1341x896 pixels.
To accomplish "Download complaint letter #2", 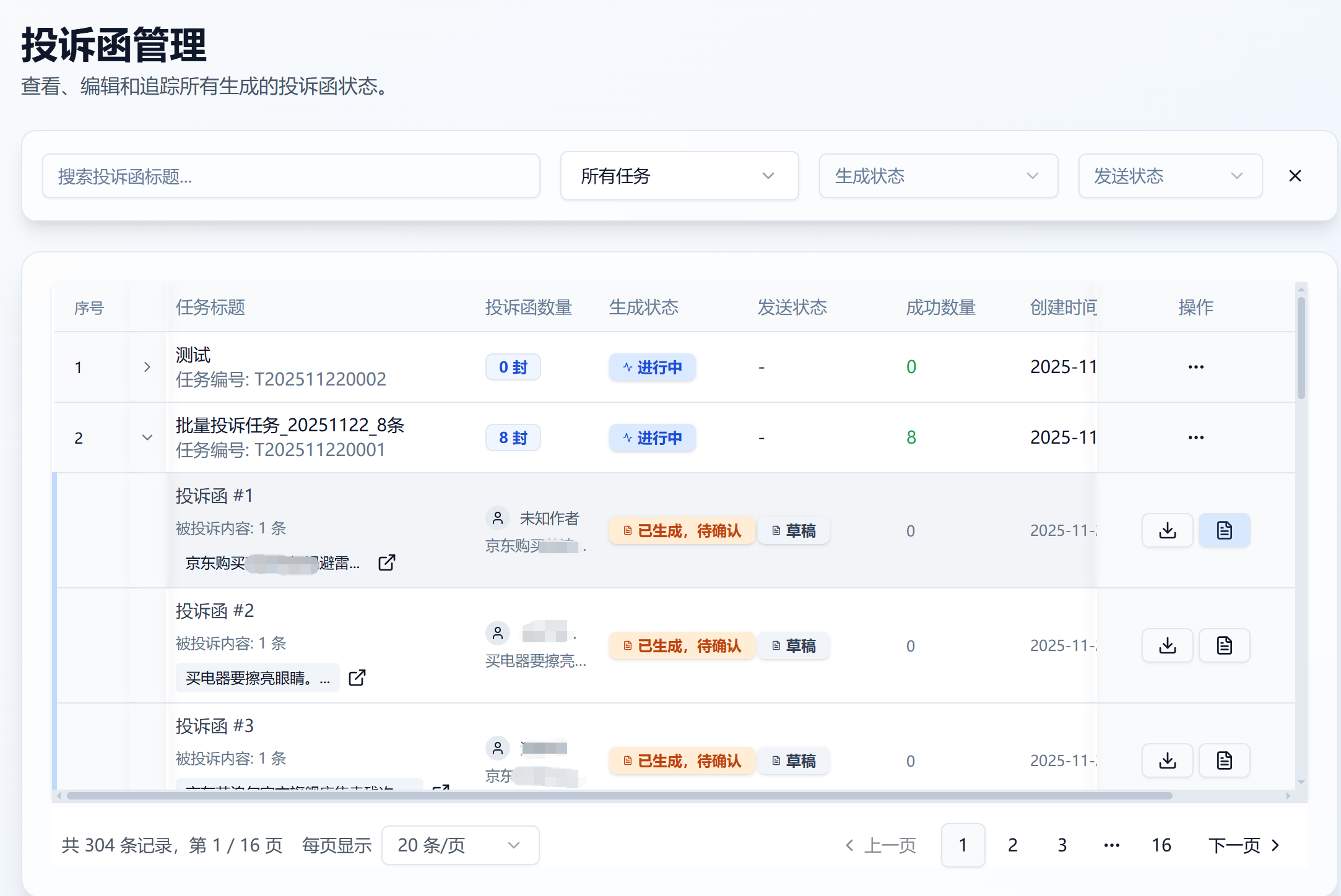I will (1167, 645).
